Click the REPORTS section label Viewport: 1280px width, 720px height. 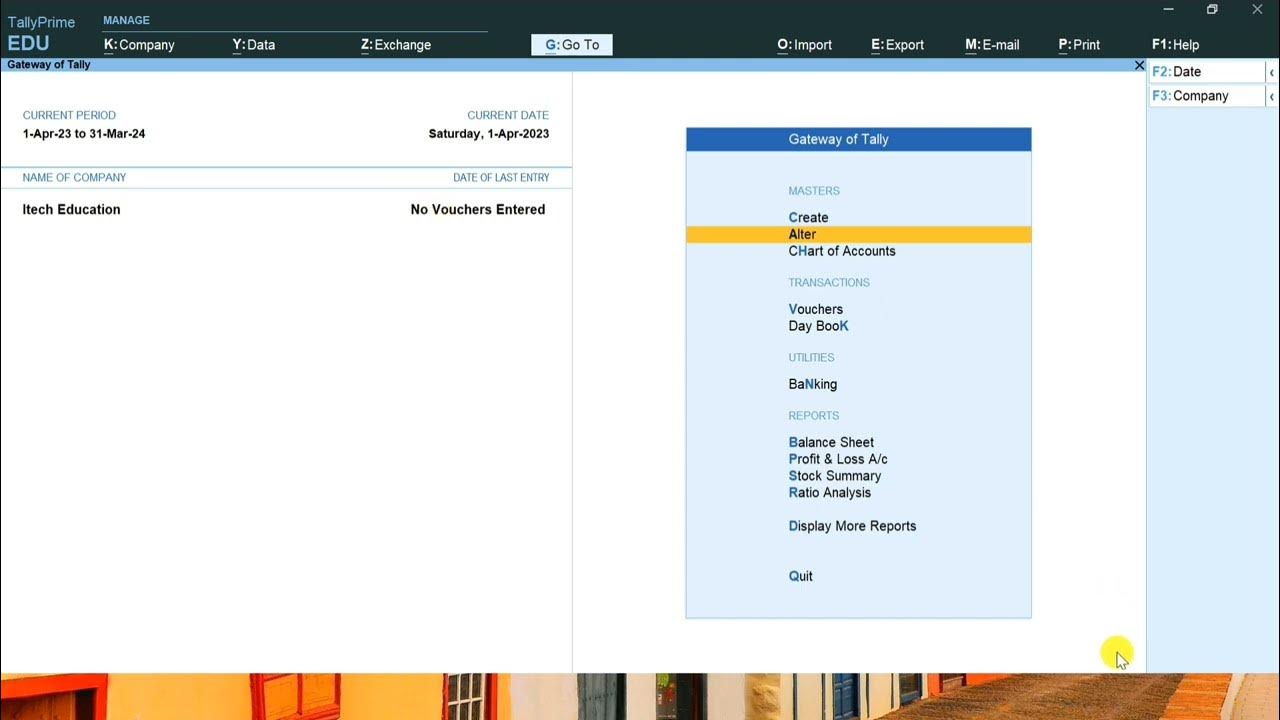(813, 415)
